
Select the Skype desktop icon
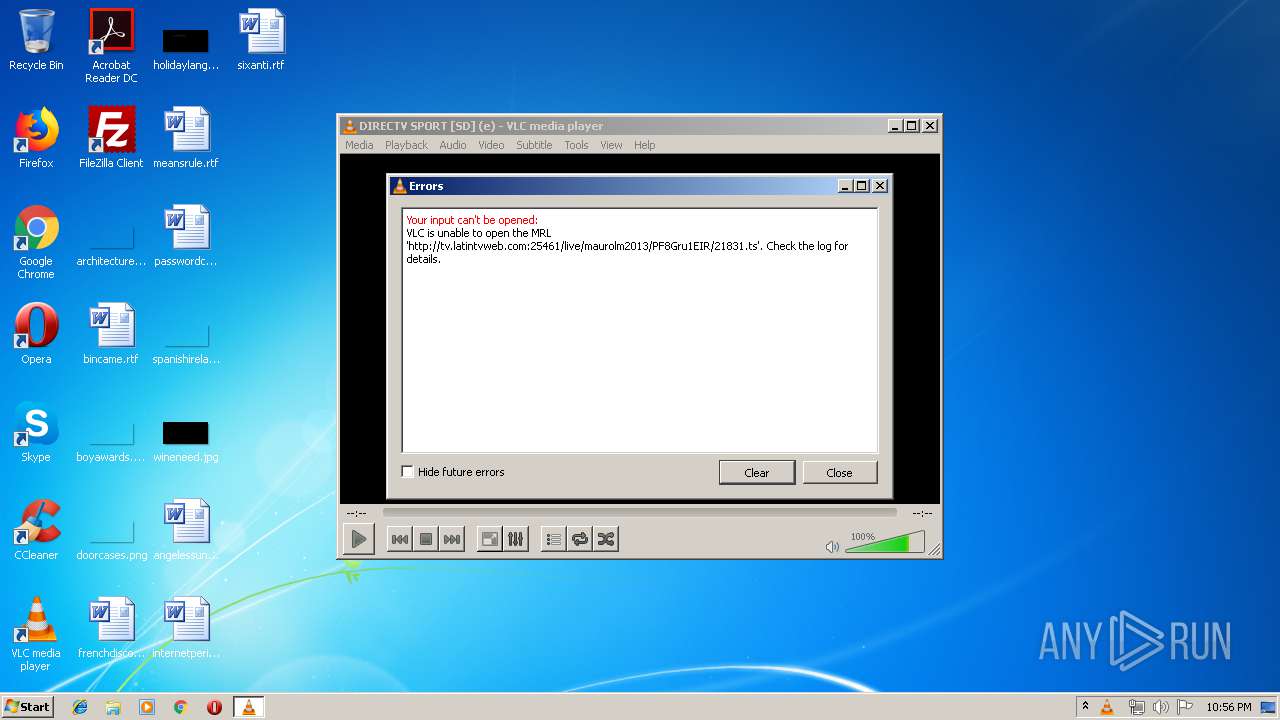36,432
